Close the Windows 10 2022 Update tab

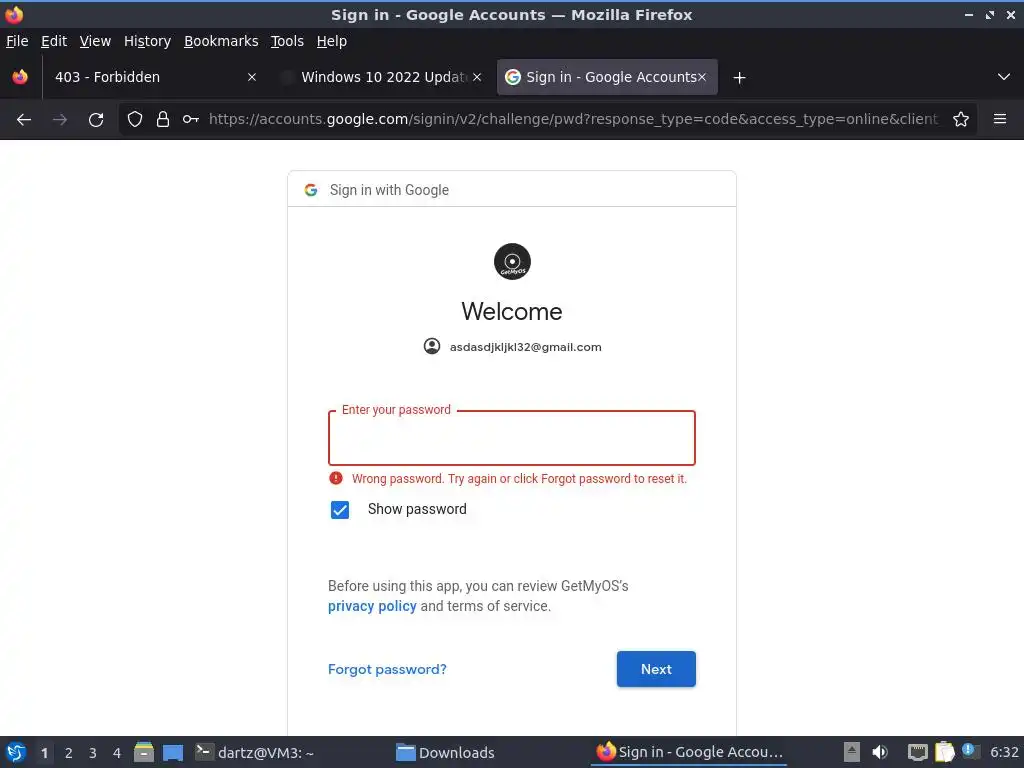pyautogui.click(x=477, y=77)
